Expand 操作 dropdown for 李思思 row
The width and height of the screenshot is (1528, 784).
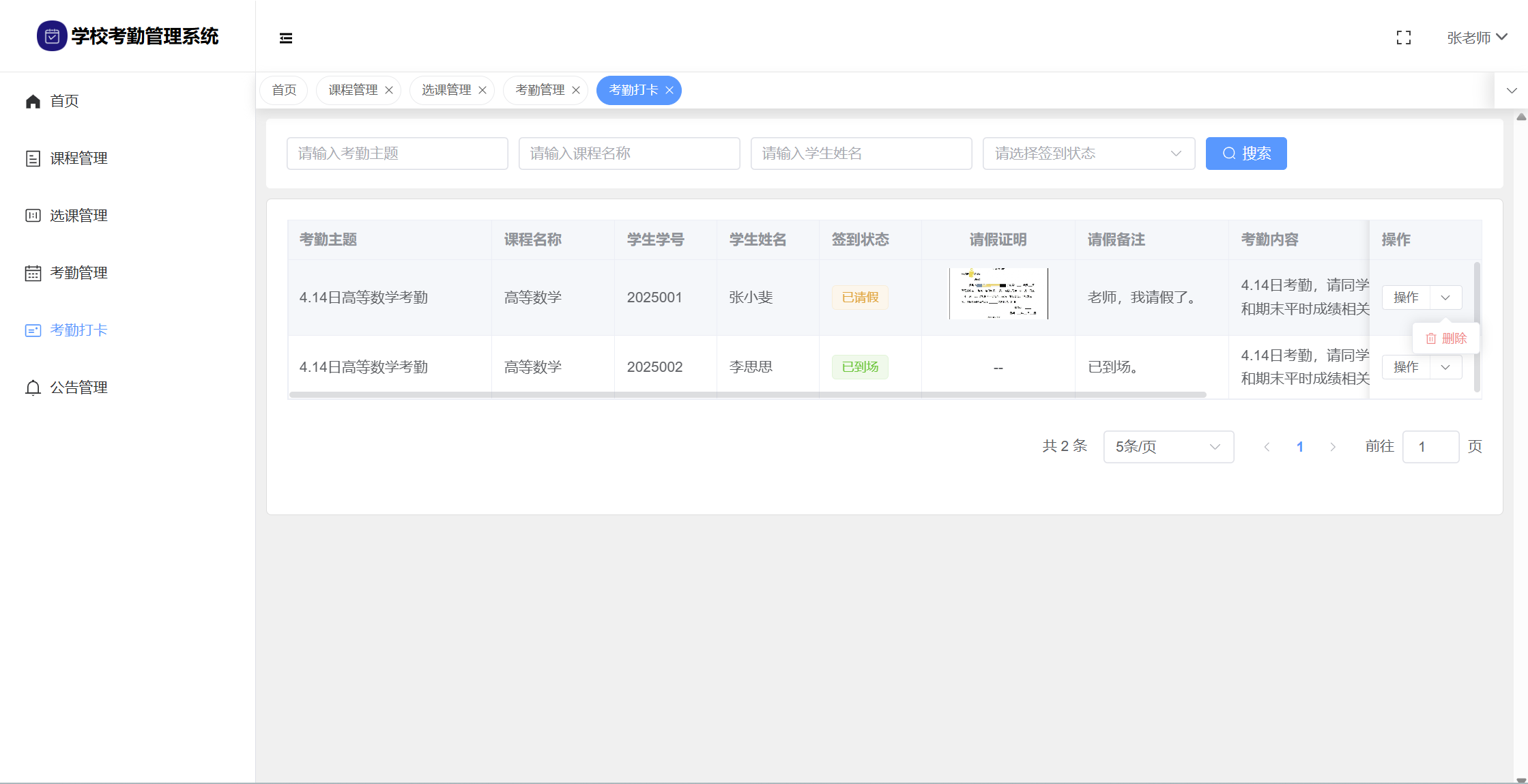point(1445,367)
